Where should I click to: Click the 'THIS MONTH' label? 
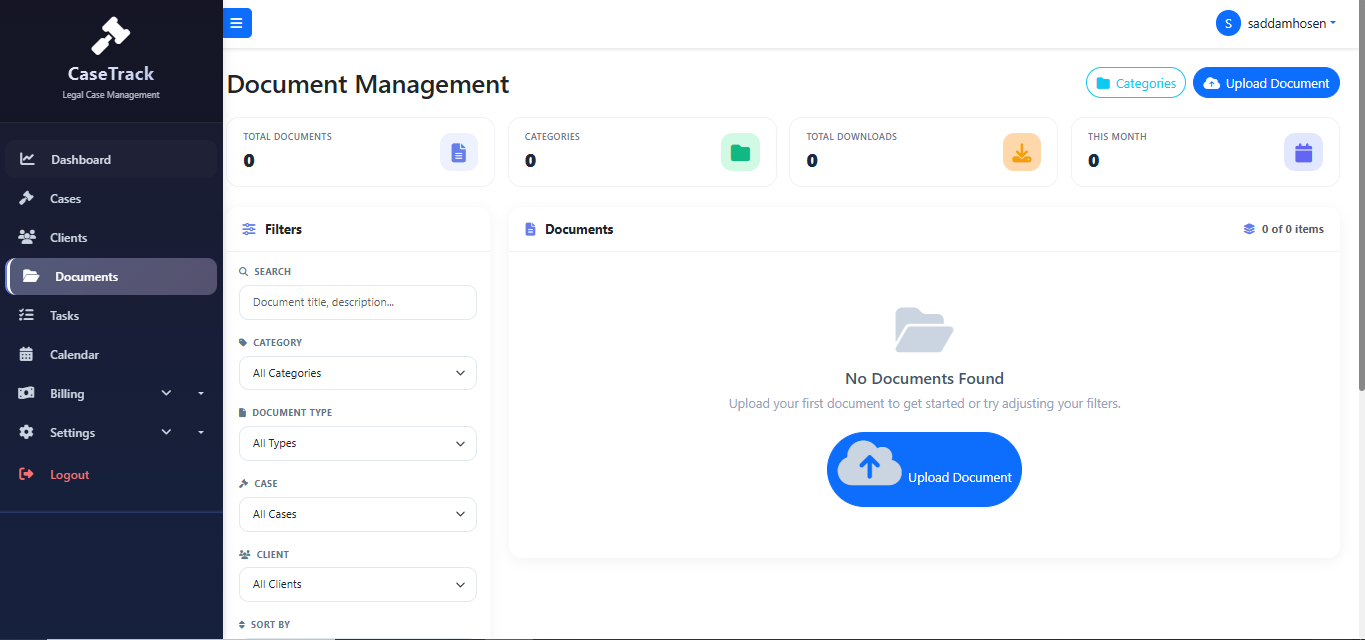pos(1117,137)
